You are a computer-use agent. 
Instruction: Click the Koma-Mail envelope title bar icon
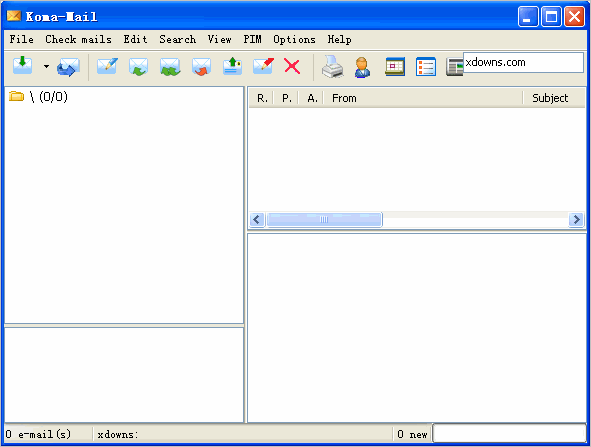[x=14, y=16]
